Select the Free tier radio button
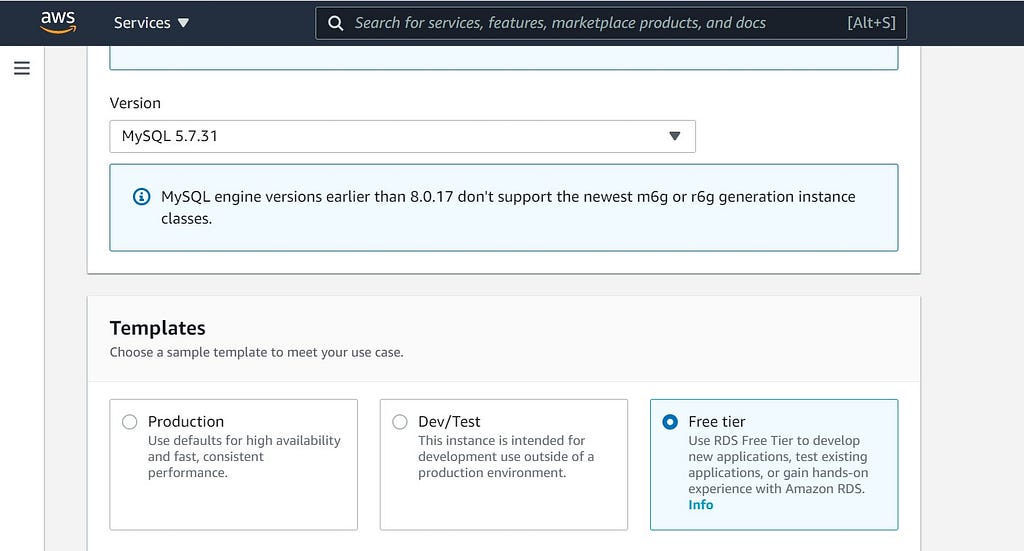The width and height of the screenshot is (1024, 551). (x=670, y=422)
